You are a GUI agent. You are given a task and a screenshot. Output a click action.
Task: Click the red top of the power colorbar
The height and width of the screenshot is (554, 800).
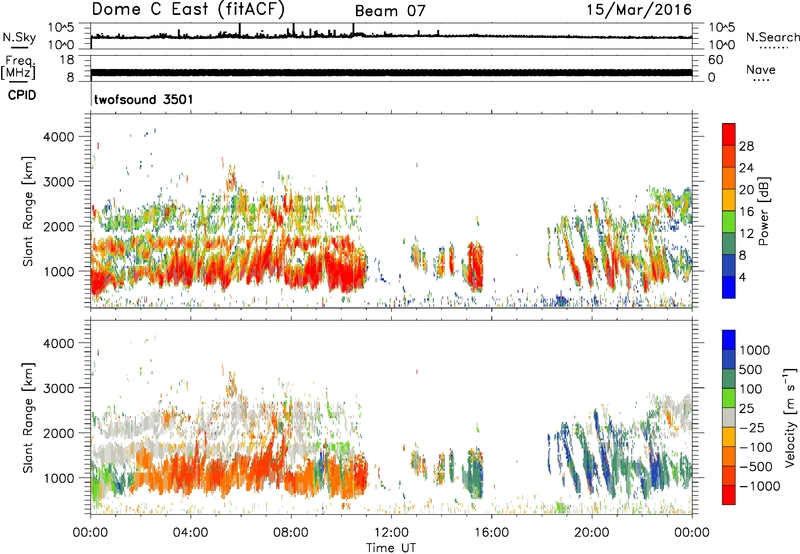(729, 134)
